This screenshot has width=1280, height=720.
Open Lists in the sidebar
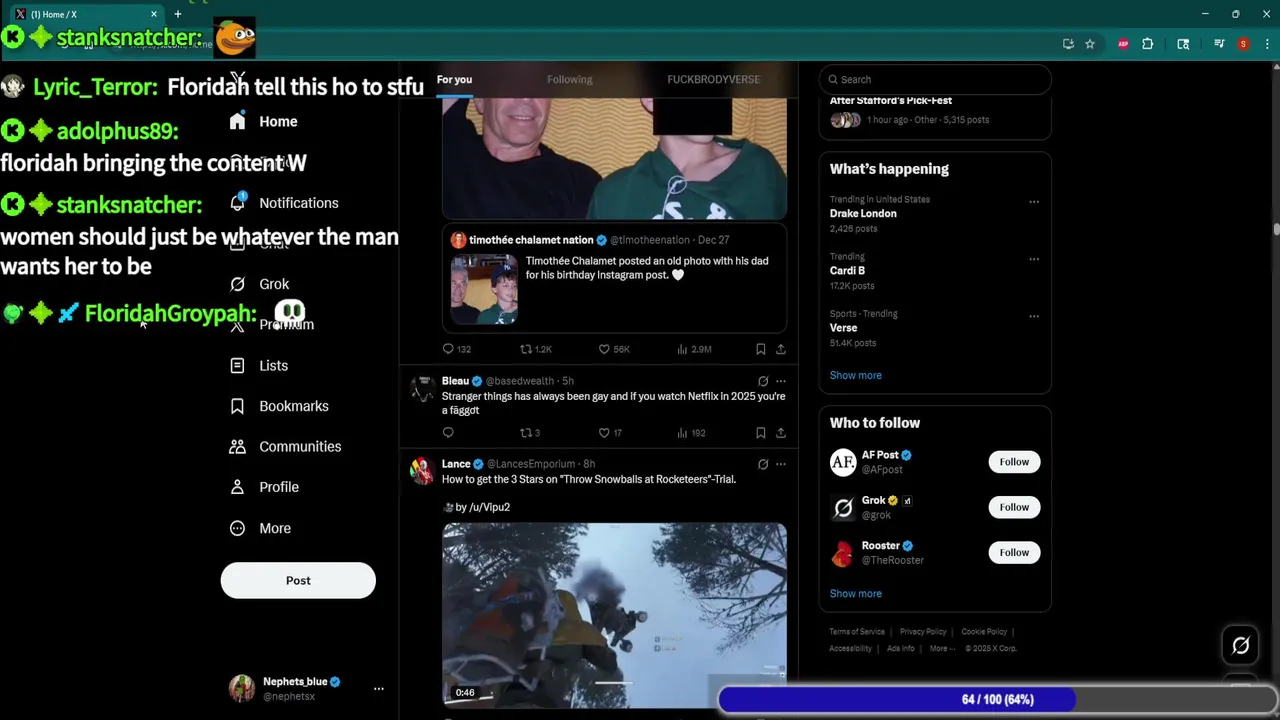[x=260, y=365]
